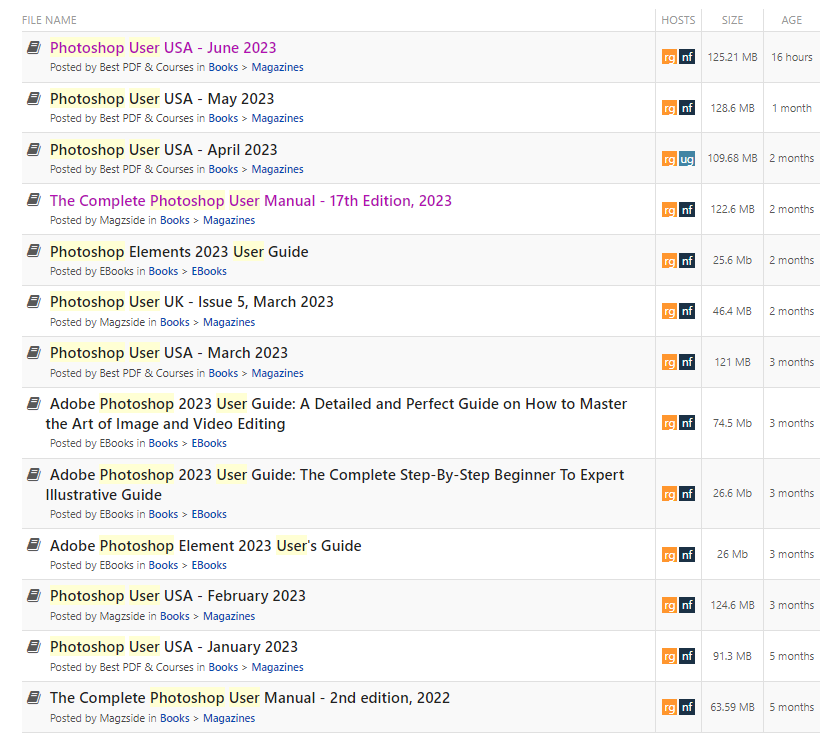Click the FILE NAME column header
The image size is (840, 733).
click(x=49, y=20)
